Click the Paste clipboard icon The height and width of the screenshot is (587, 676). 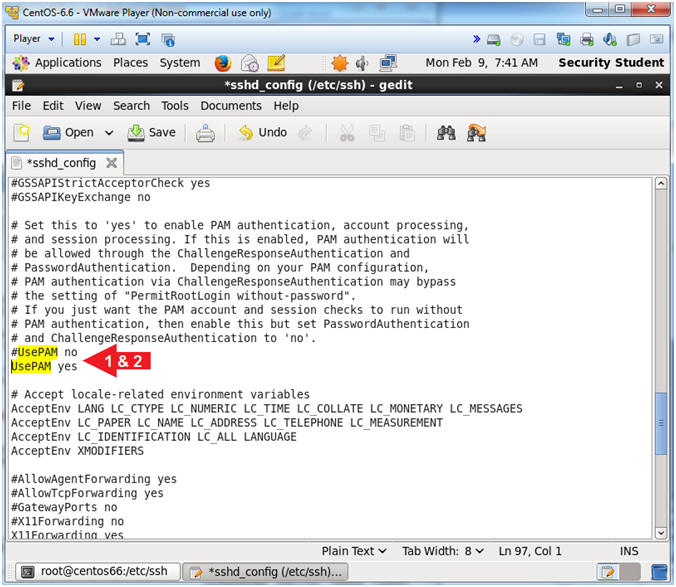(x=407, y=133)
